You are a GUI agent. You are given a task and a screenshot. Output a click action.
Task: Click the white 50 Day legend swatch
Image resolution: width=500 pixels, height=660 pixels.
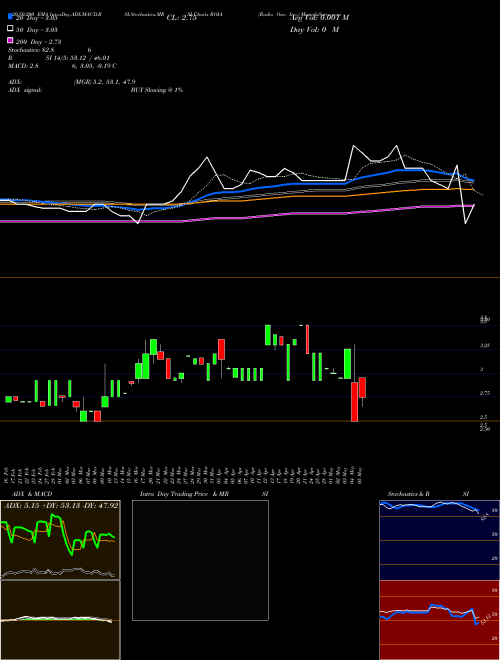tap(10, 29)
